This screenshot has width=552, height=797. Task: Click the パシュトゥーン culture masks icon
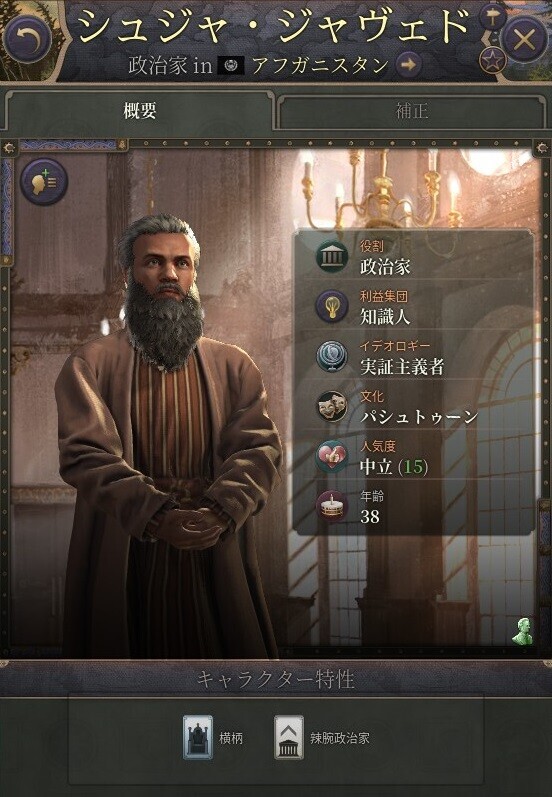(332, 406)
